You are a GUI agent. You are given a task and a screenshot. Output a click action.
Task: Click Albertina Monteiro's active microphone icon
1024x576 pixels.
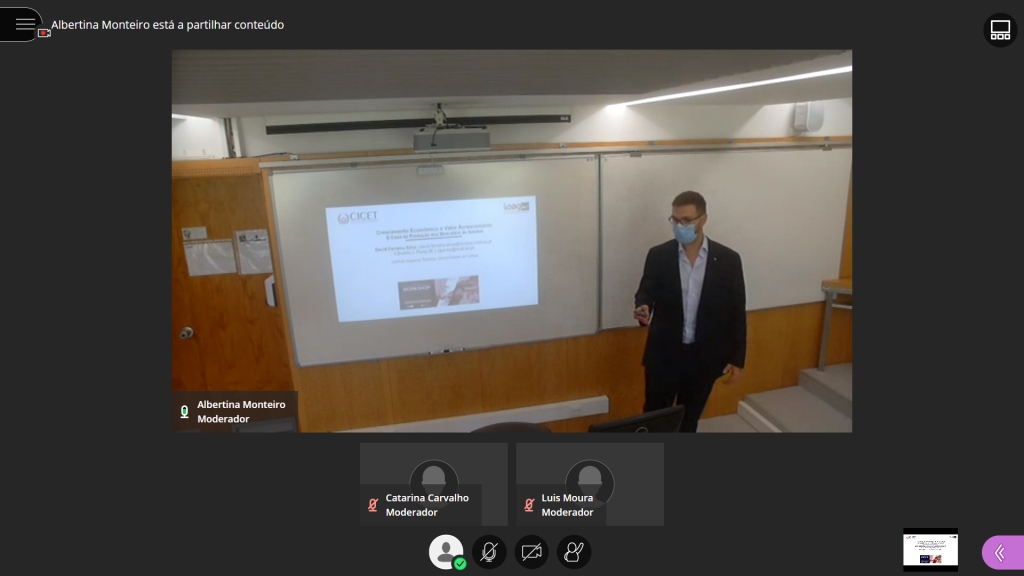pyautogui.click(x=184, y=412)
